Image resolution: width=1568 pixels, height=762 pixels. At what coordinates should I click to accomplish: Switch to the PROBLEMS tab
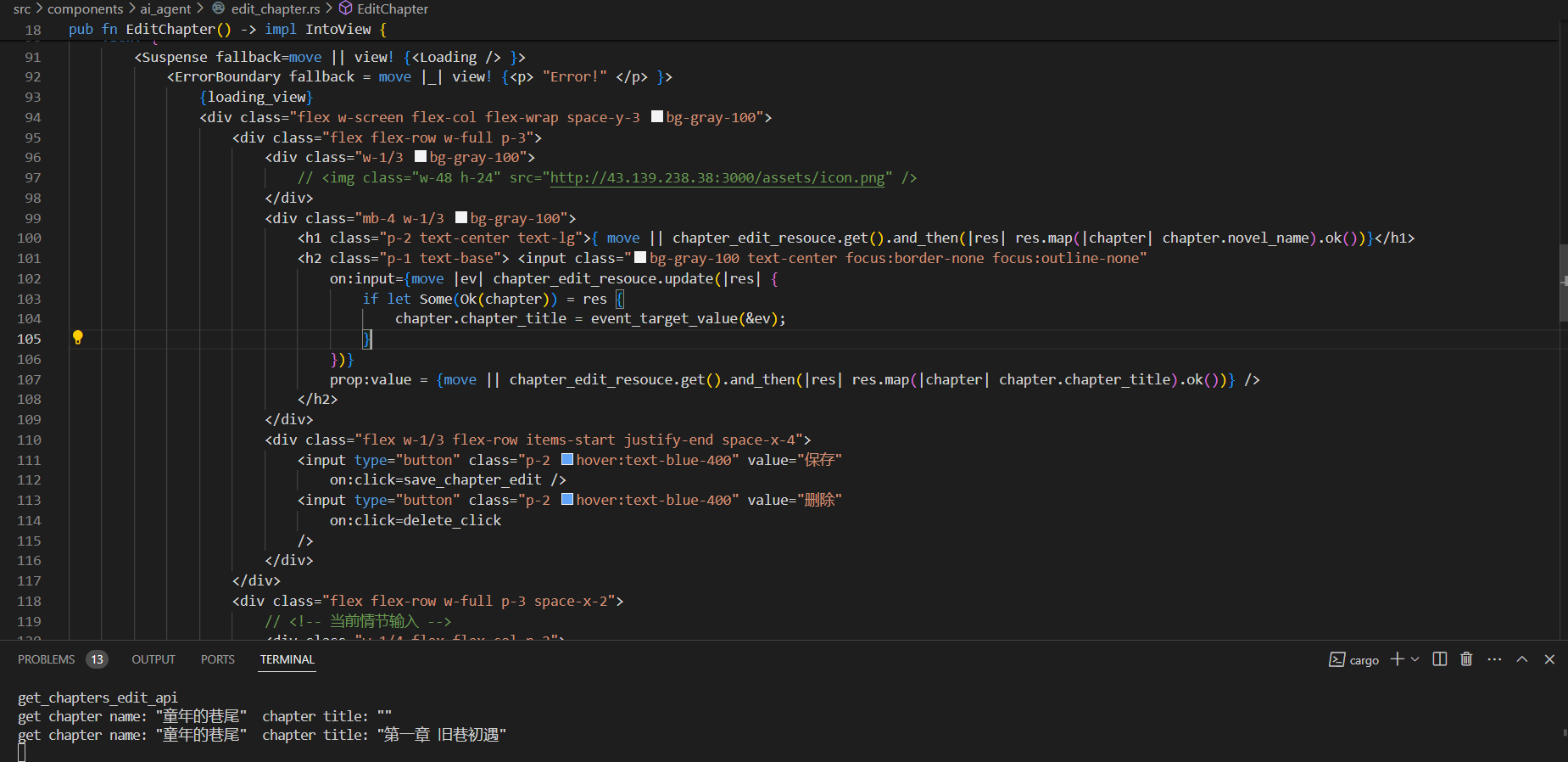pos(47,659)
